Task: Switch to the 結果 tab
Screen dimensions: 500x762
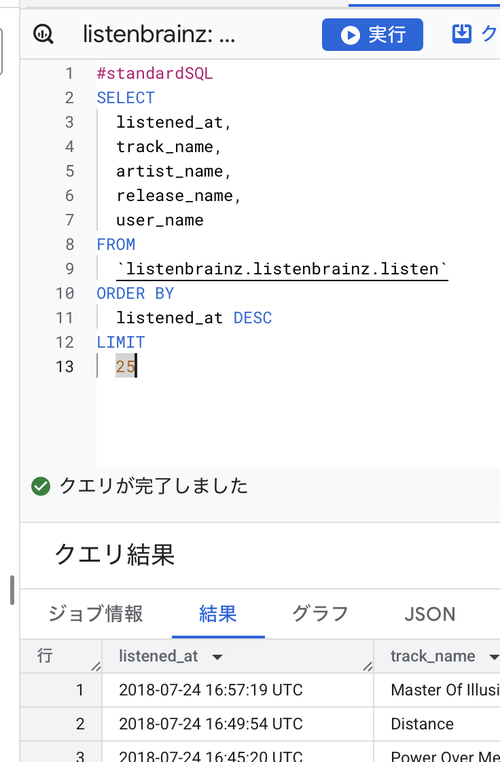Action: [218, 614]
